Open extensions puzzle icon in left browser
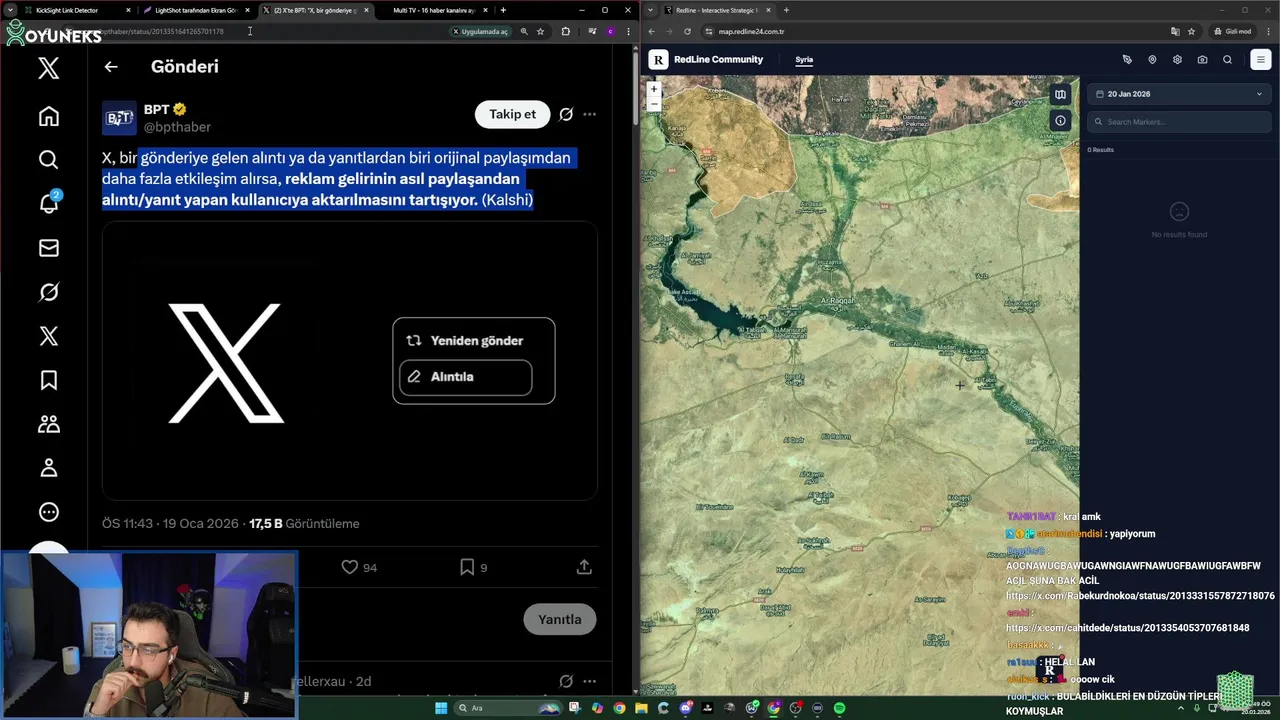Image resolution: width=1280 pixels, height=720 pixels. (x=565, y=31)
